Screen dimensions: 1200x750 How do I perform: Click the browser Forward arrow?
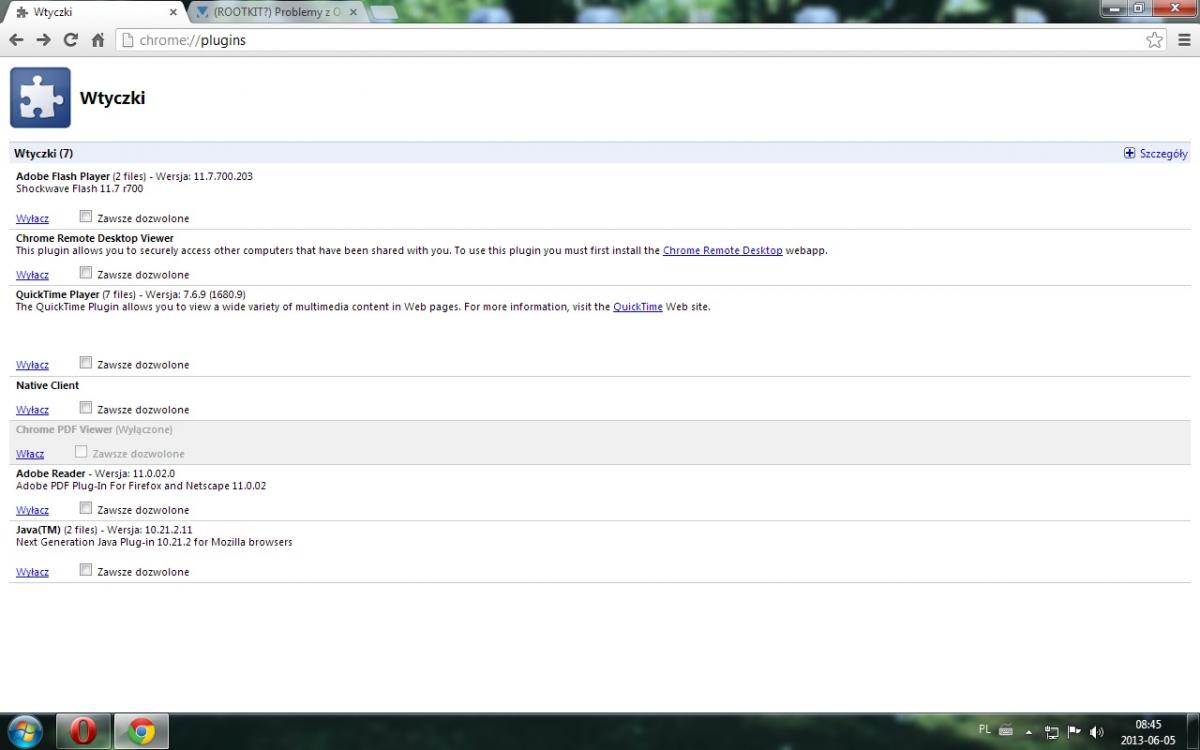(43, 40)
